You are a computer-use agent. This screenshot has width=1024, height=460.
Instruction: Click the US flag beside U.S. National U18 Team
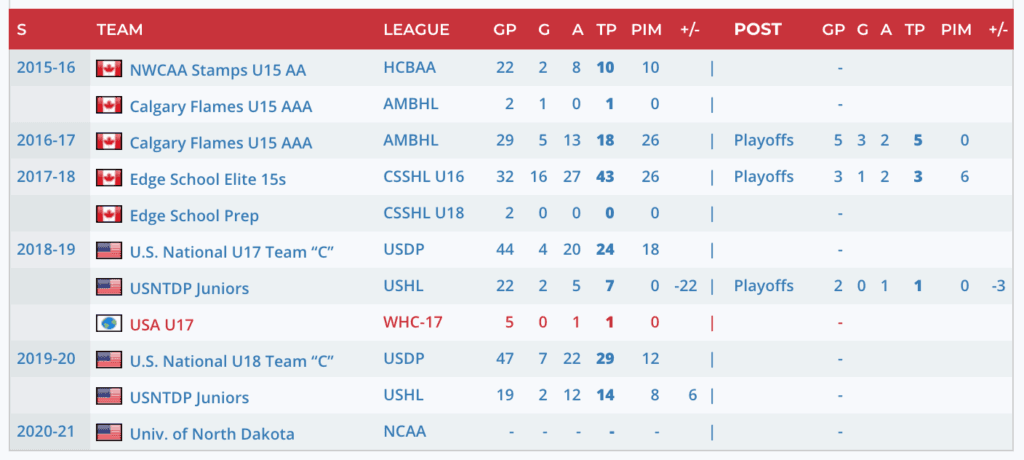click(x=109, y=360)
